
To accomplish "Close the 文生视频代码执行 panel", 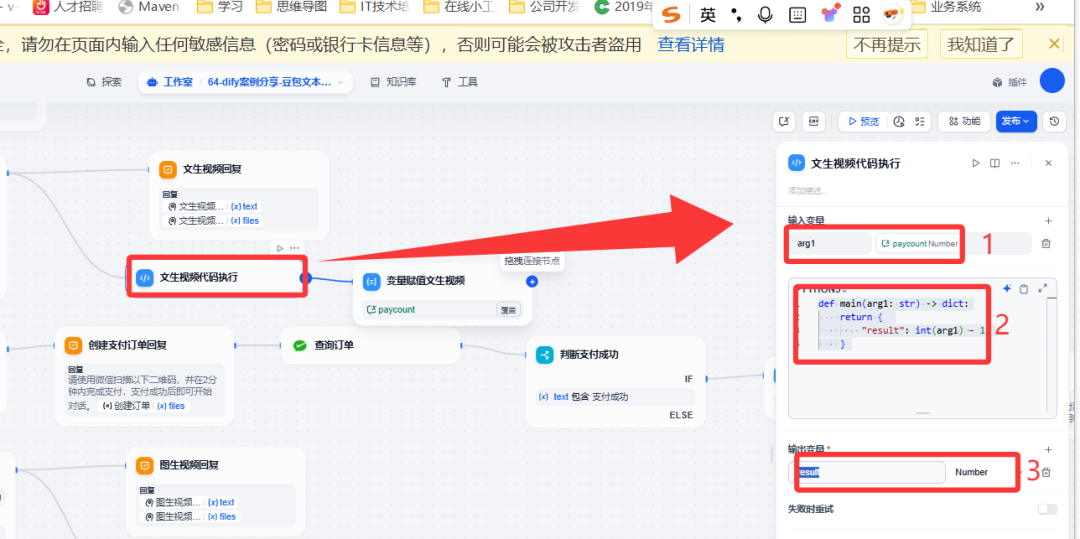I will coord(1048,163).
